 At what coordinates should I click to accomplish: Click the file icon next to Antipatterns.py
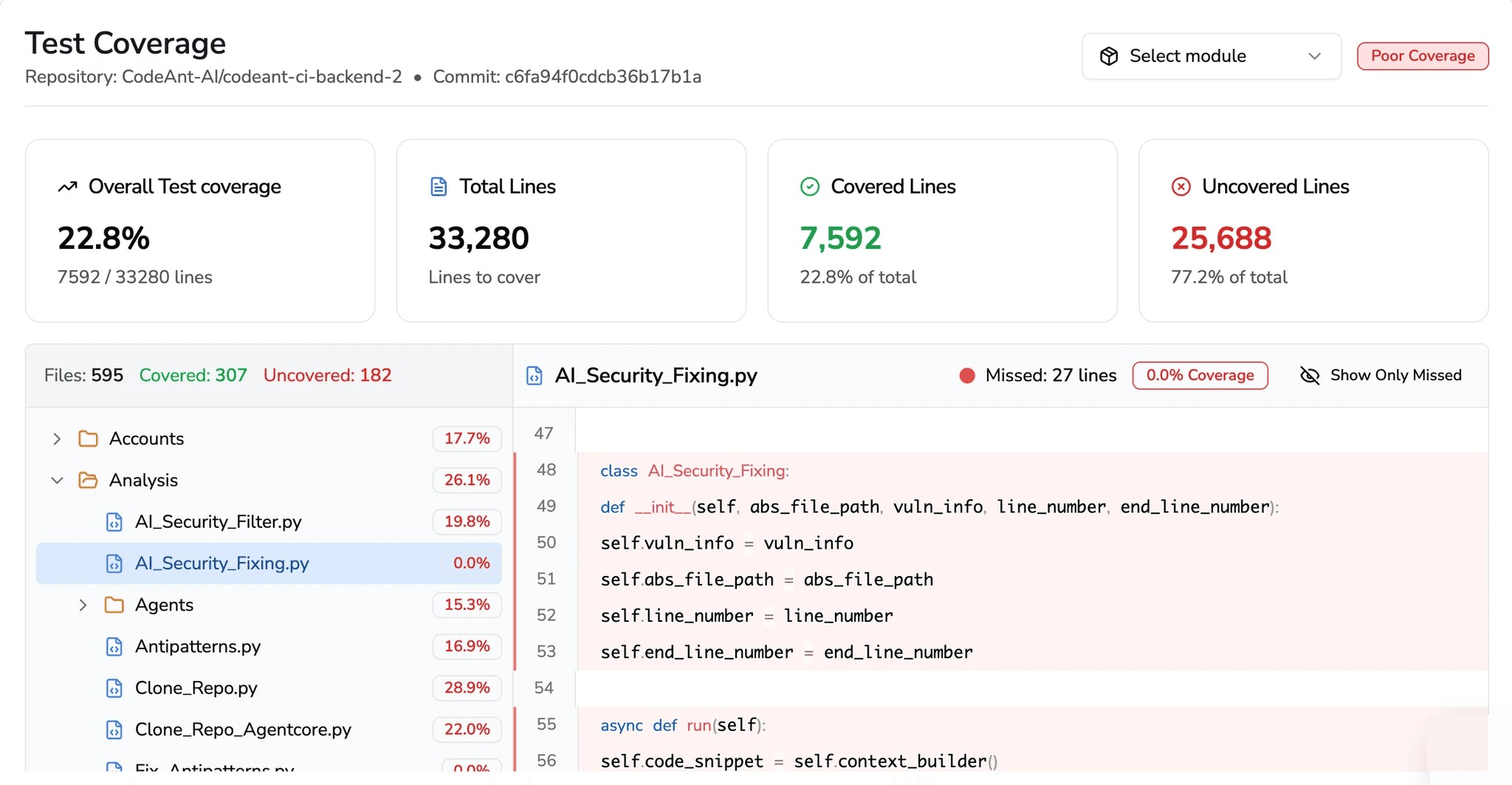114,646
